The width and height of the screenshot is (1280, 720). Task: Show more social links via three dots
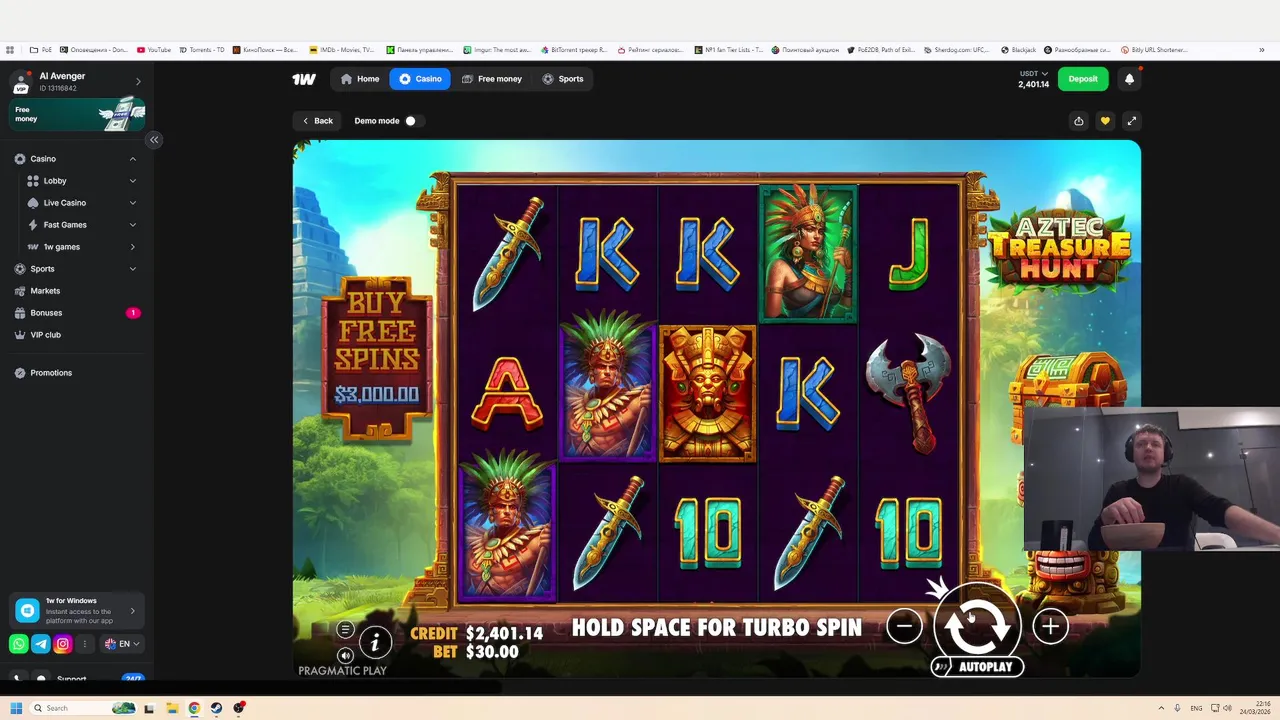point(85,644)
